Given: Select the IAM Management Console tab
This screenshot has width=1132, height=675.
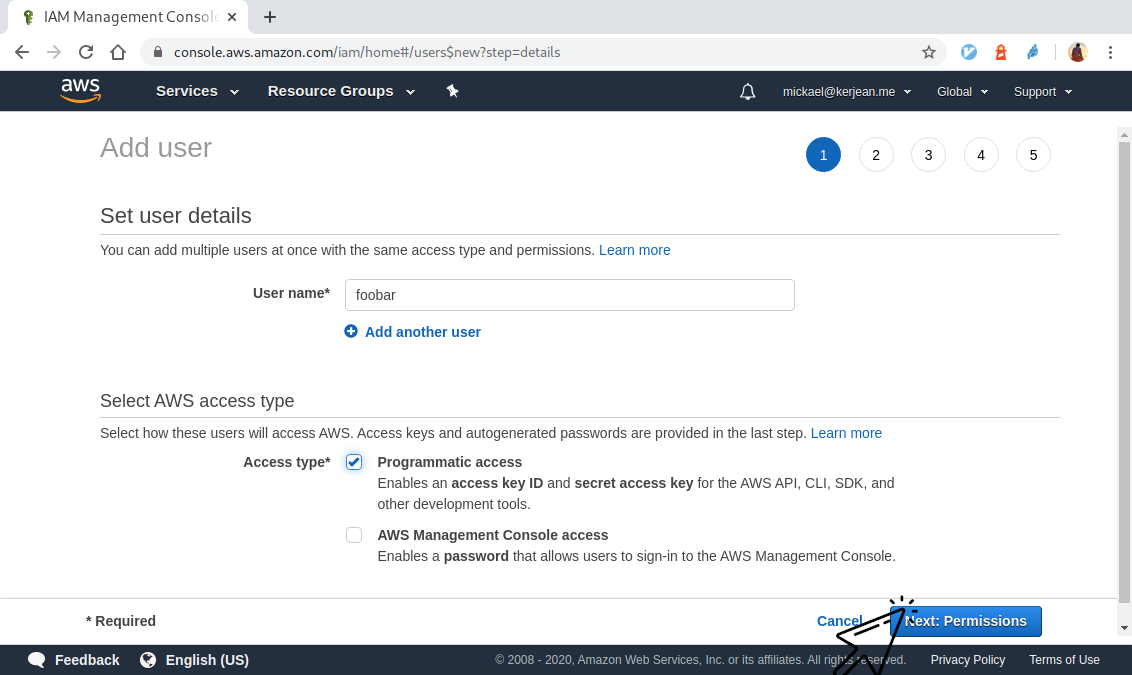Looking at the screenshot, I should click(128, 17).
